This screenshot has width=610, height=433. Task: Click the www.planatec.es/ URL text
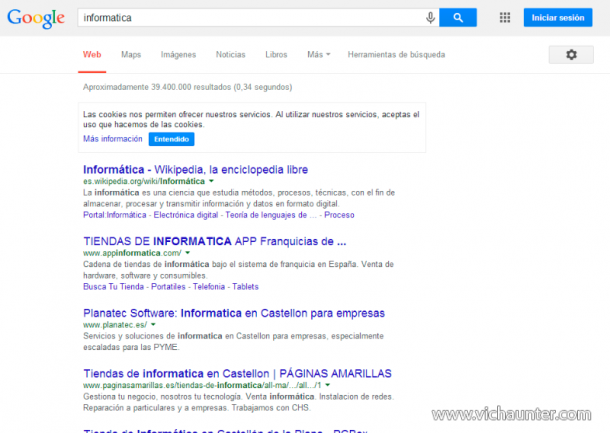tap(115, 325)
